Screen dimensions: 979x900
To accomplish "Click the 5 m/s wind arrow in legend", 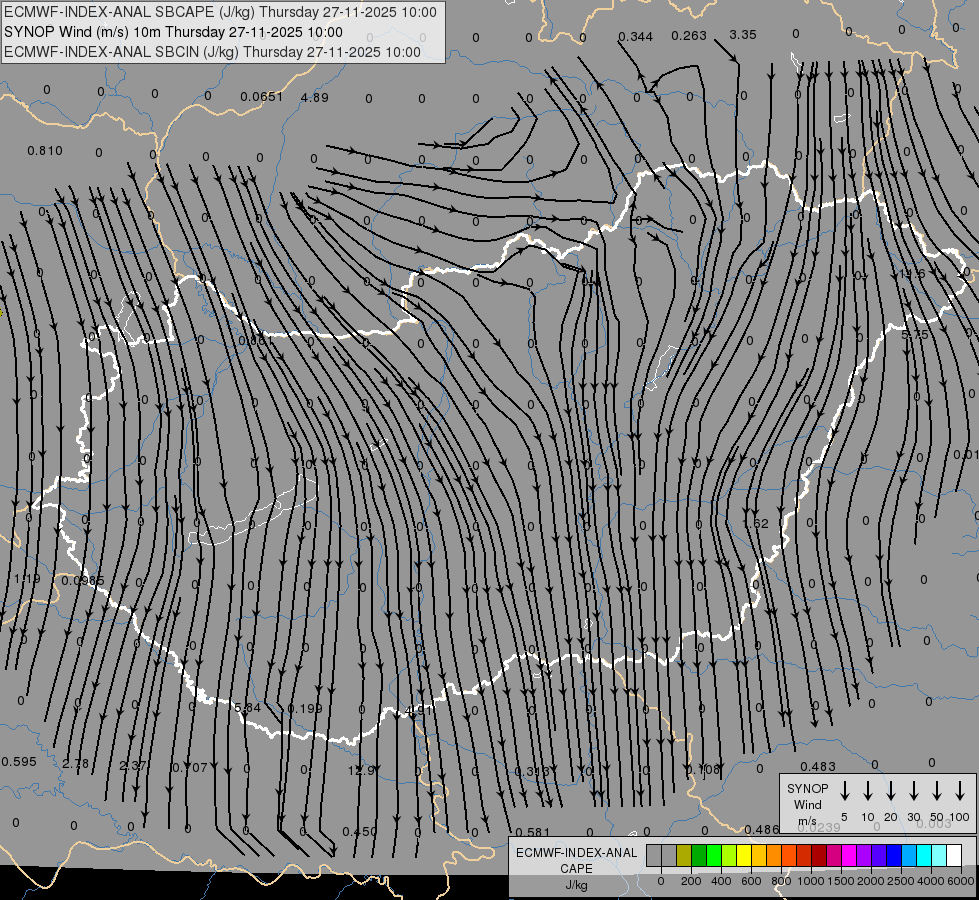I will 845,791.
